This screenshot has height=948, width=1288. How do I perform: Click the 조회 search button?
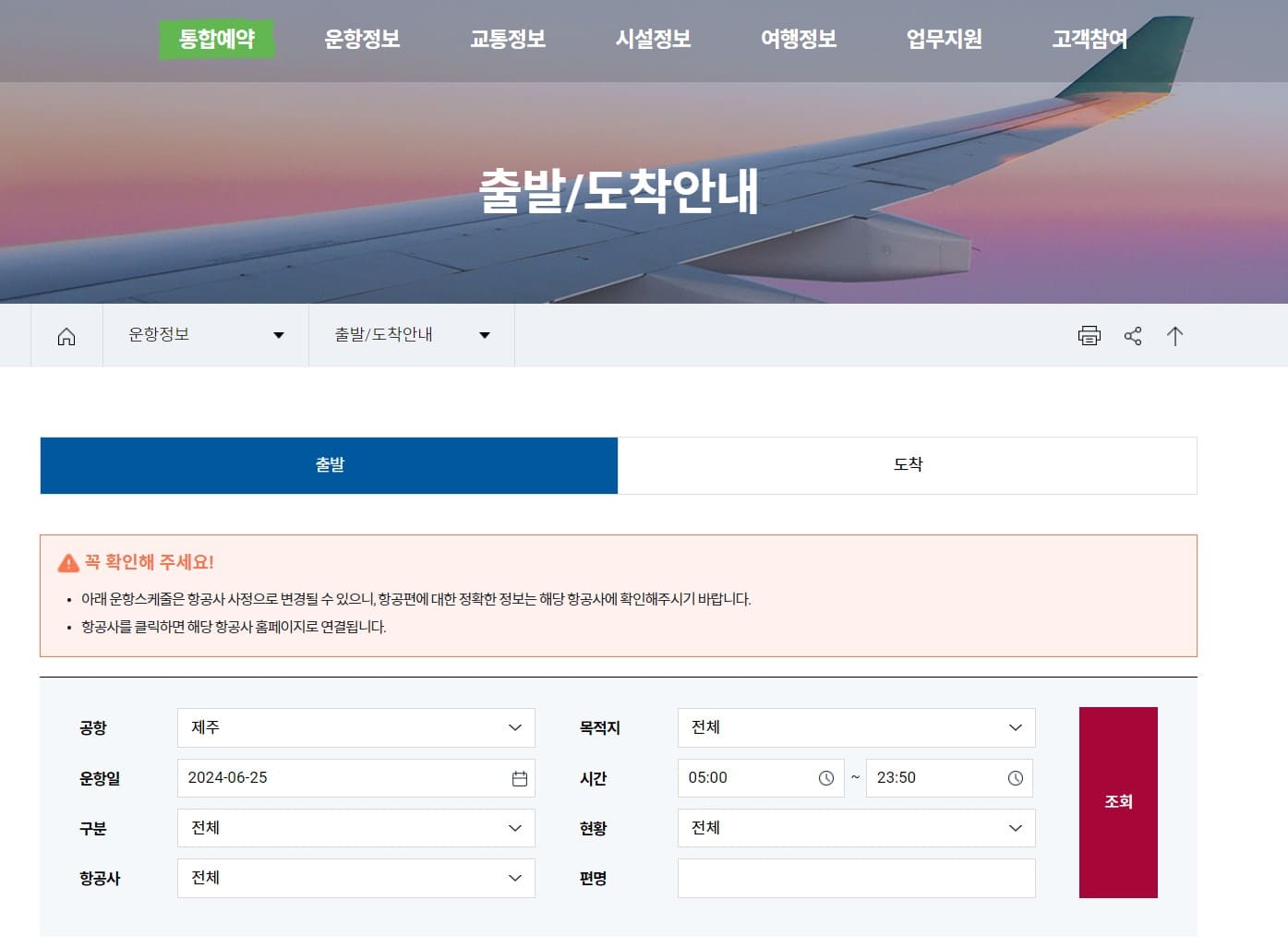1118,802
